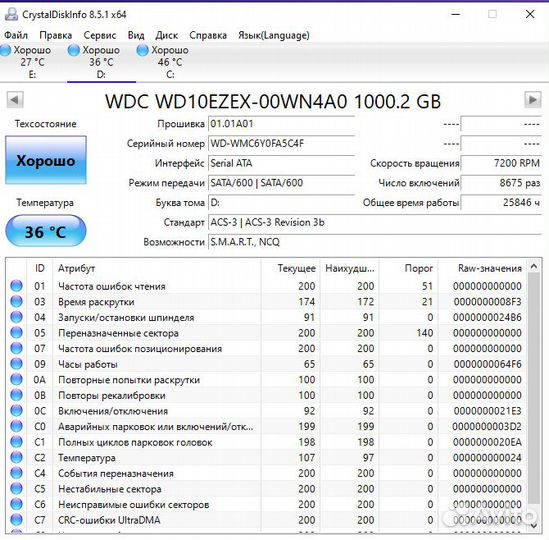Click status icon for attribute 0A
The image size is (549, 540).
(16, 379)
